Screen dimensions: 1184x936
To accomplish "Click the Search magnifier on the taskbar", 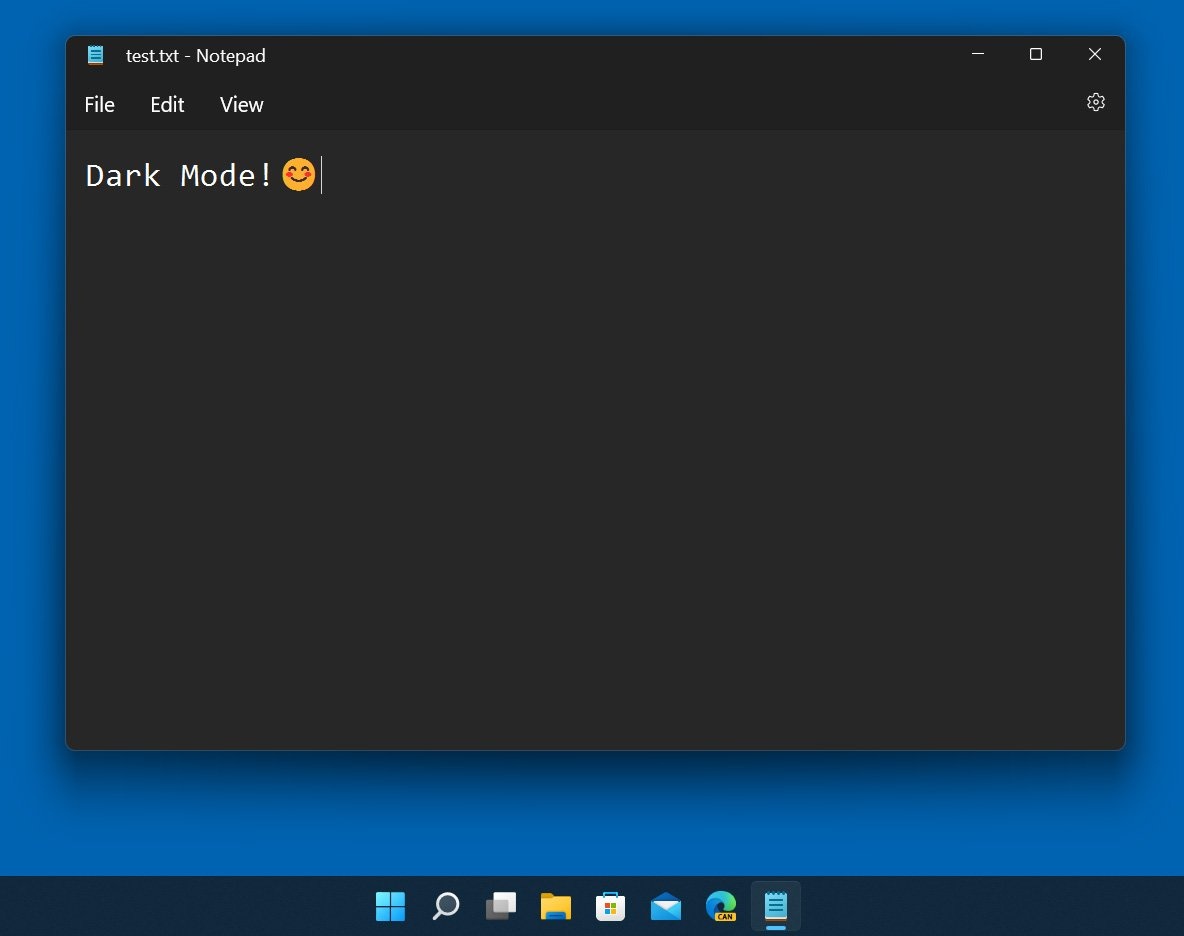I will tap(445, 906).
